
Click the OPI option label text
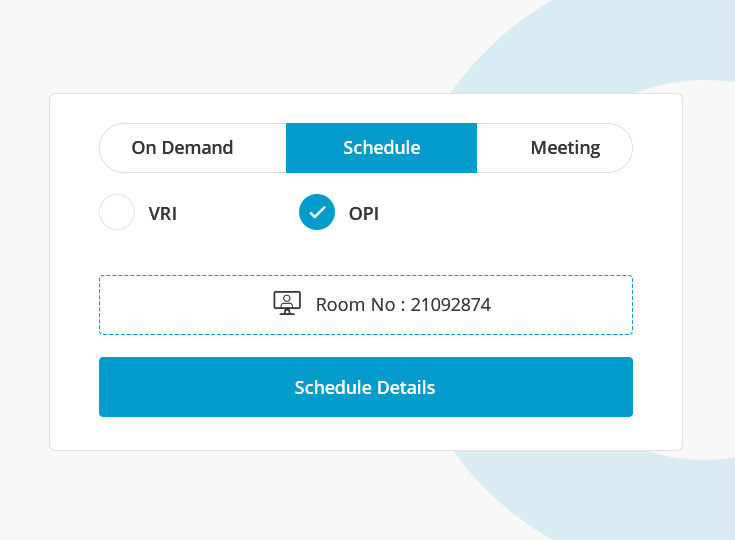(x=364, y=213)
